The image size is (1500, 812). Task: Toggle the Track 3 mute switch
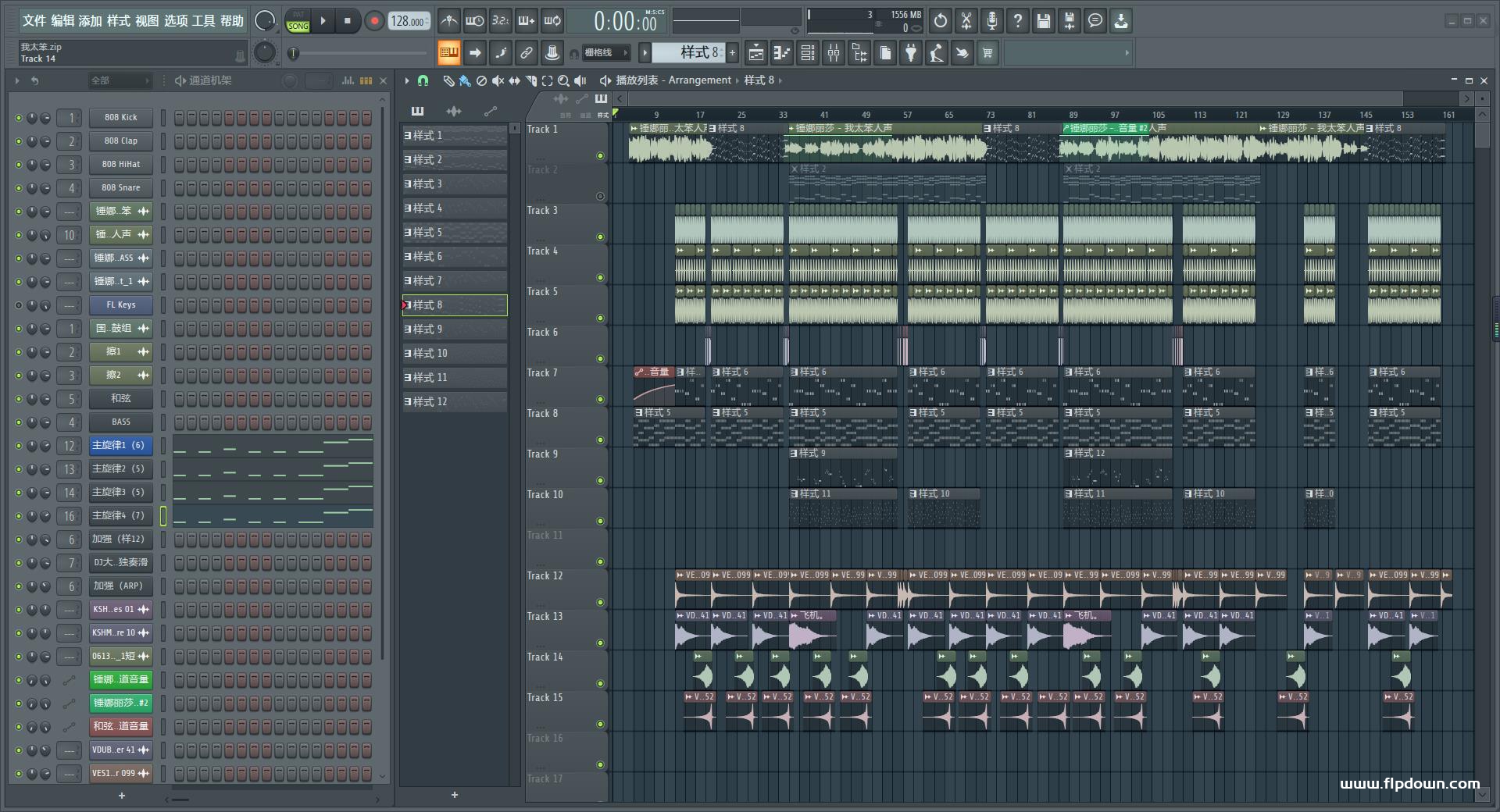click(x=600, y=237)
